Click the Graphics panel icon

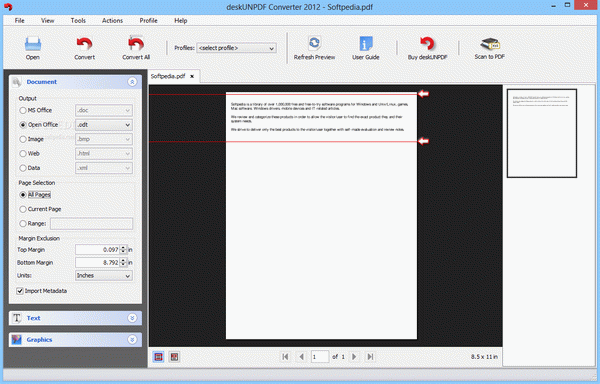(16, 340)
